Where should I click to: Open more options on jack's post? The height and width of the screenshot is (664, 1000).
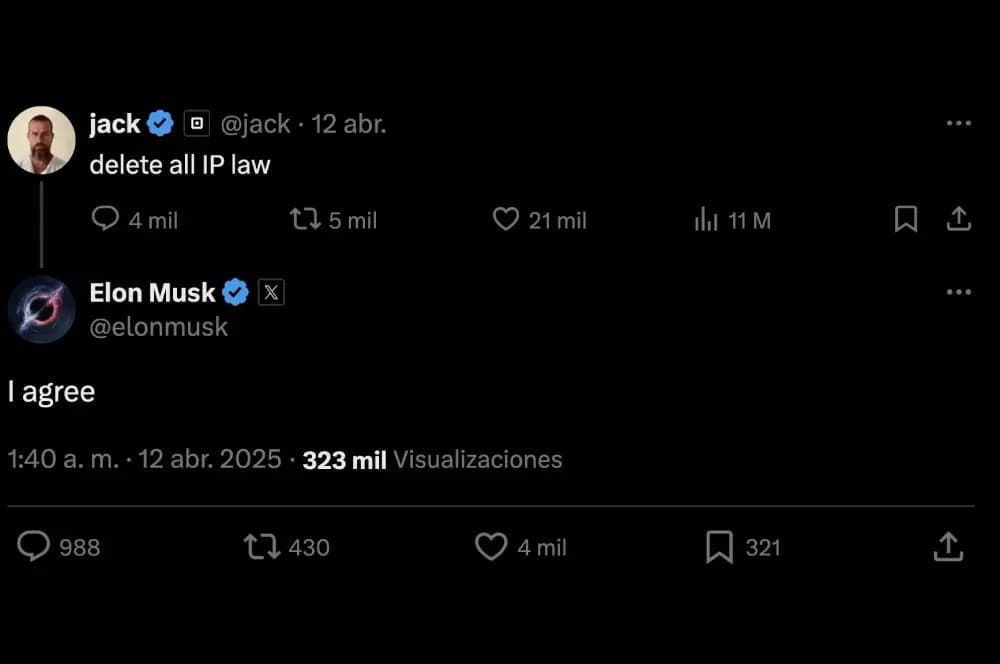(958, 123)
